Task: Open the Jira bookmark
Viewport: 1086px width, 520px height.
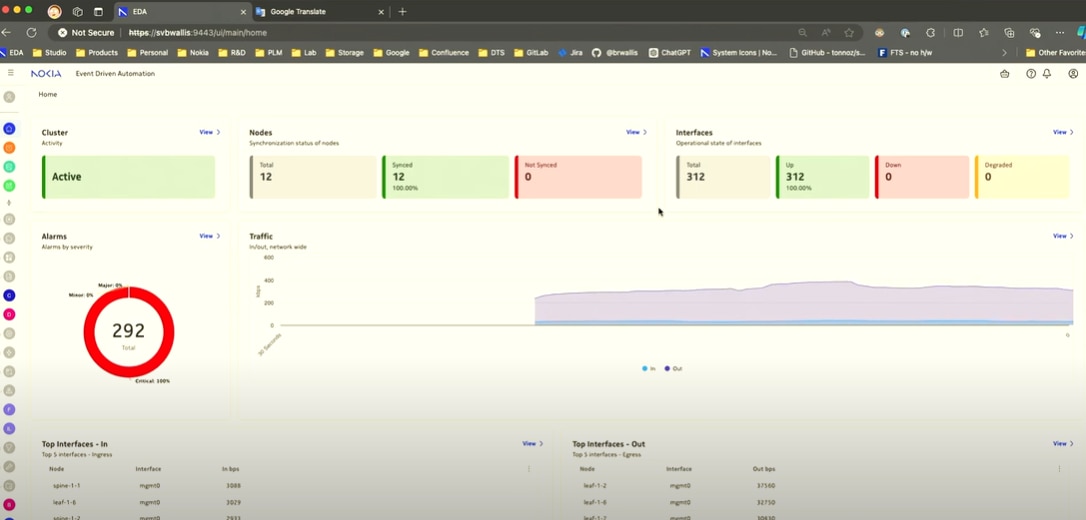Action: (570, 53)
